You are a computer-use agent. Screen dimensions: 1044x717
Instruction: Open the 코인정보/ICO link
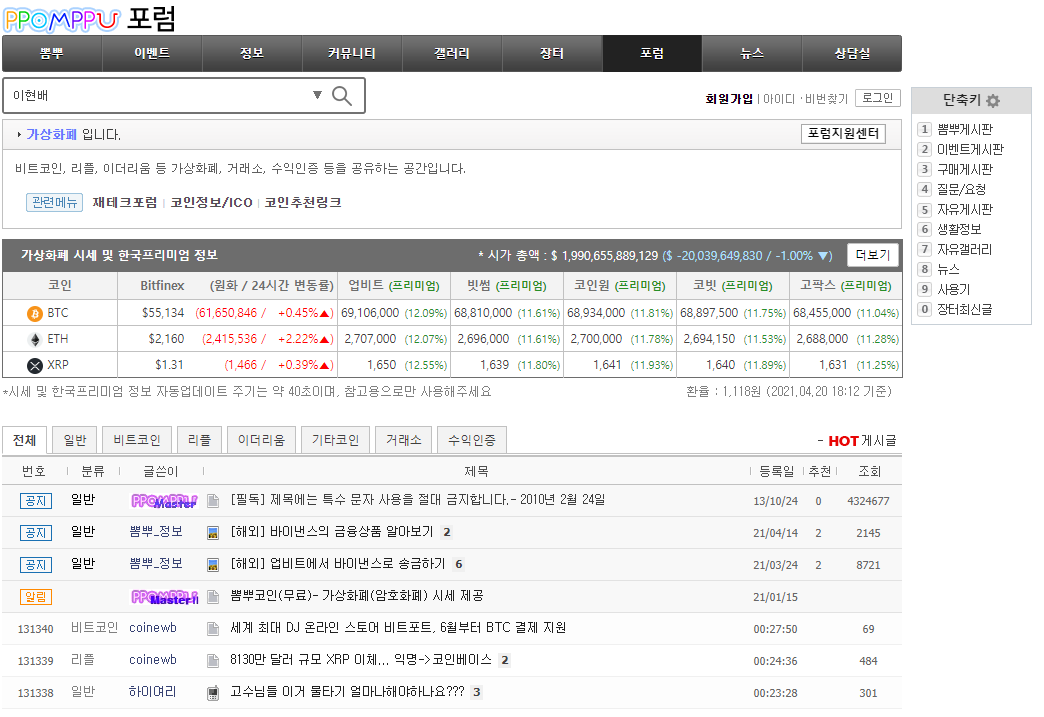(211, 202)
